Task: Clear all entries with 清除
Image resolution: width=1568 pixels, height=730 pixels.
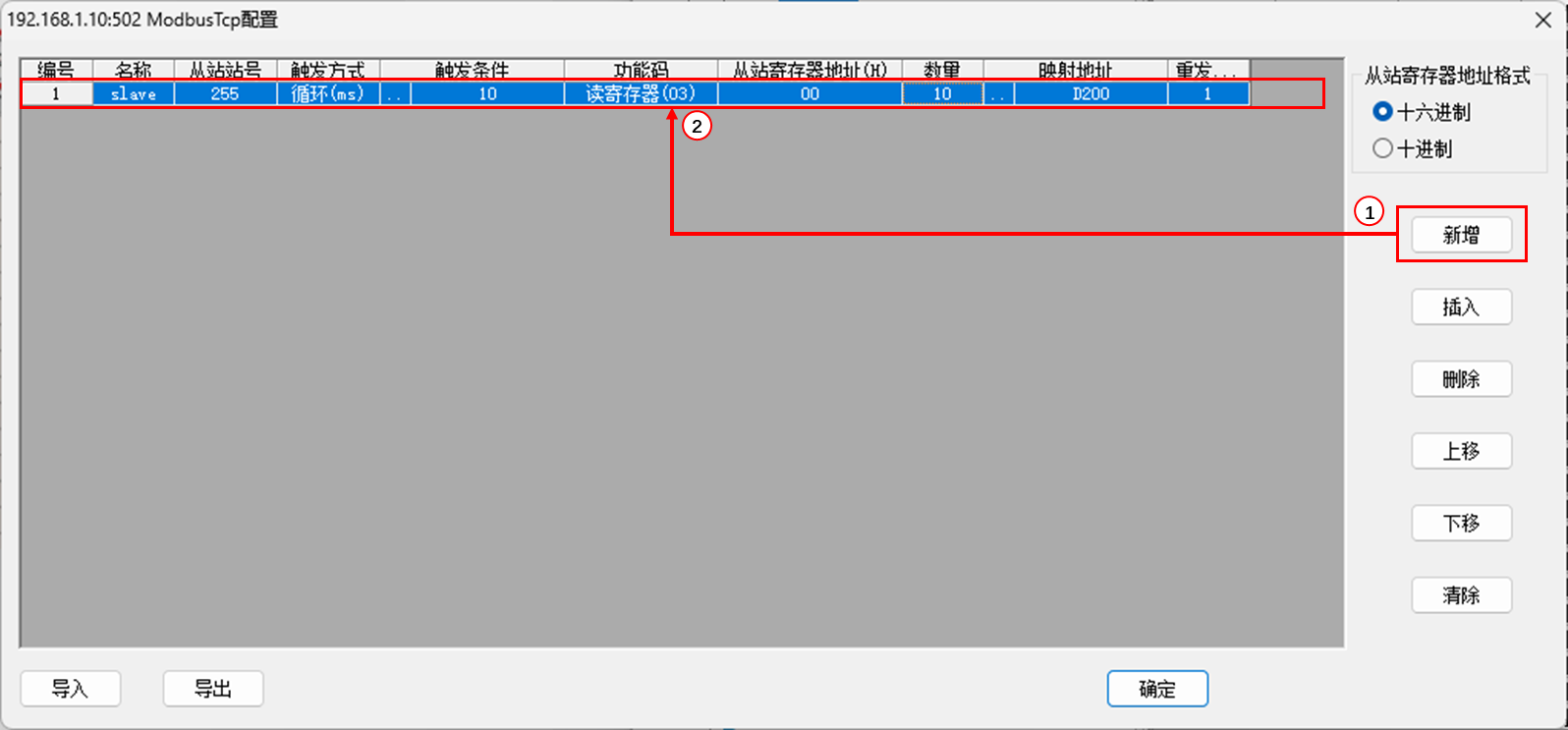Action: pos(1461,595)
